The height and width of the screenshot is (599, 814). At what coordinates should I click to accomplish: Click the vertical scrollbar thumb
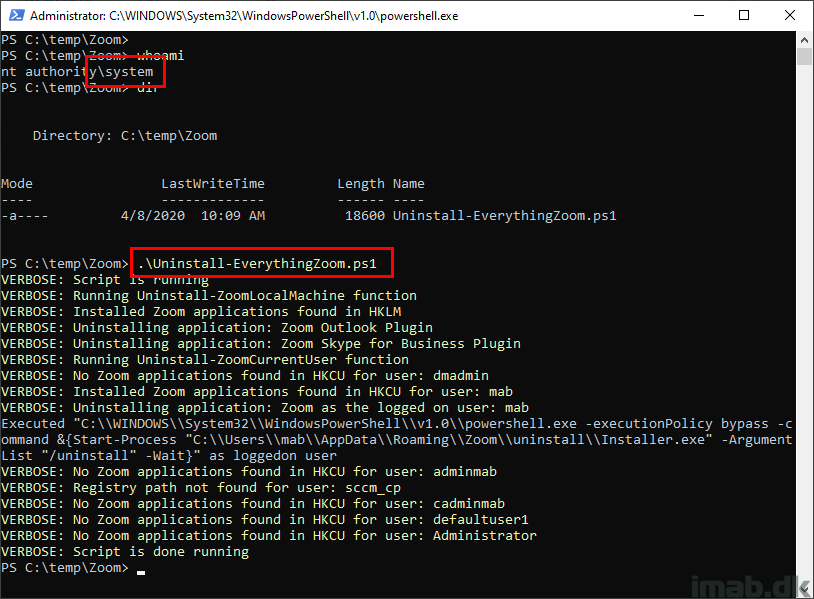click(805, 57)
